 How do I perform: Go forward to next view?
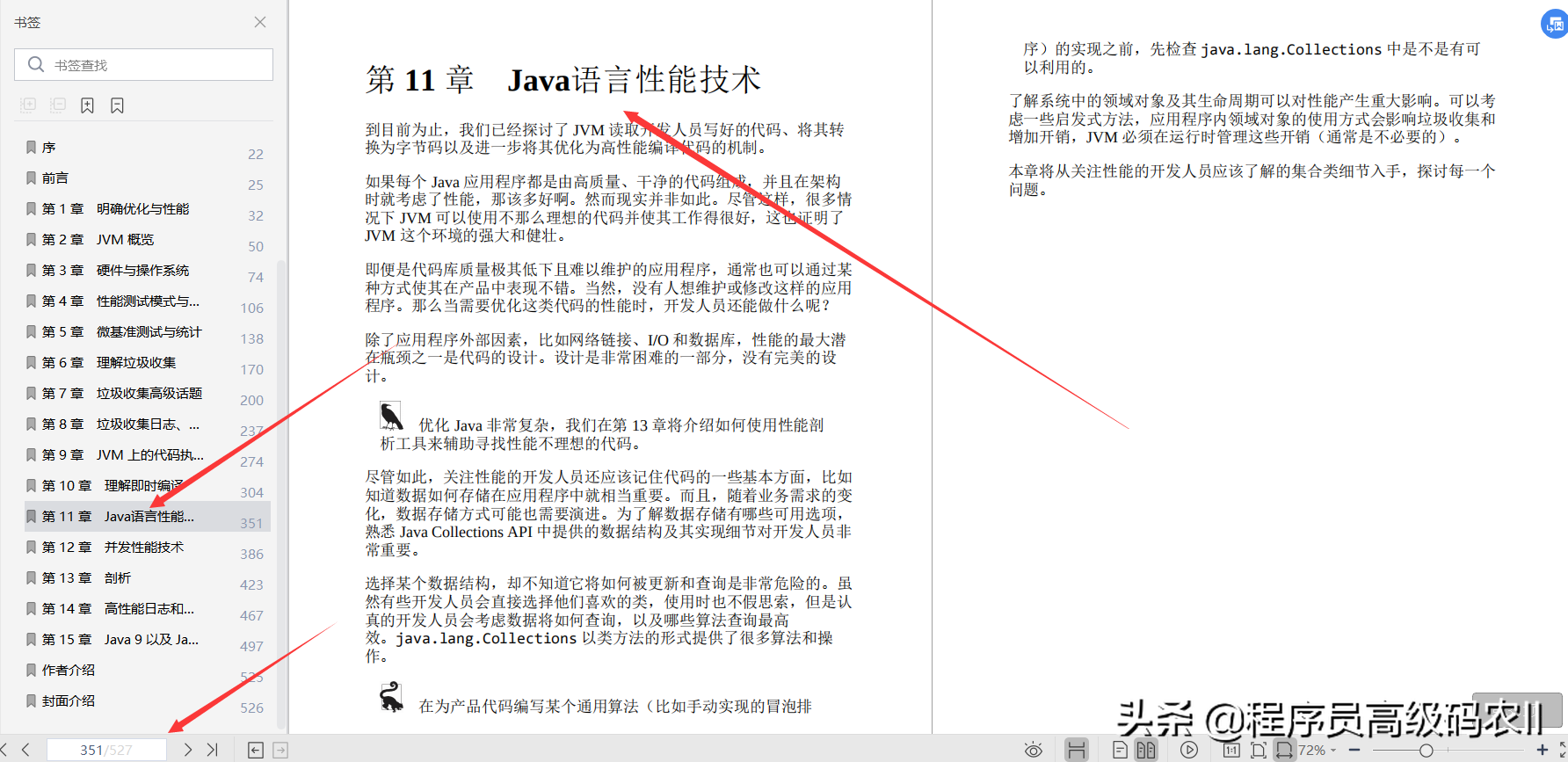[280, 750]
